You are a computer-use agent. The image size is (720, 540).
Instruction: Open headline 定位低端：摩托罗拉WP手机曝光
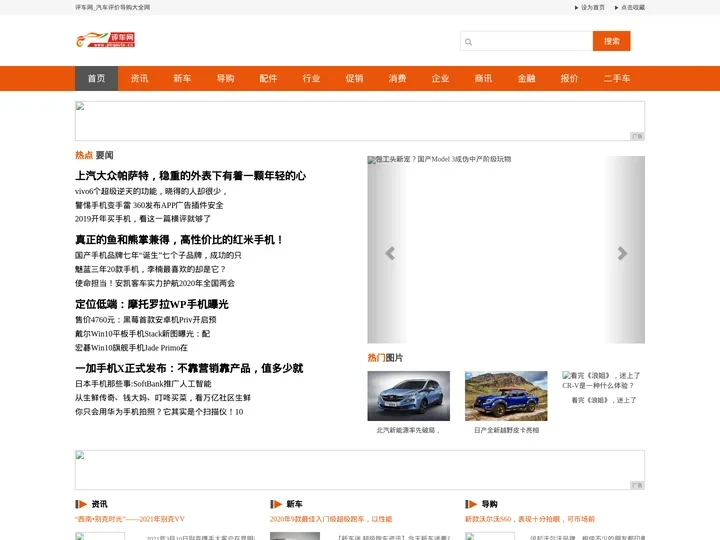[x=152, y=304]
